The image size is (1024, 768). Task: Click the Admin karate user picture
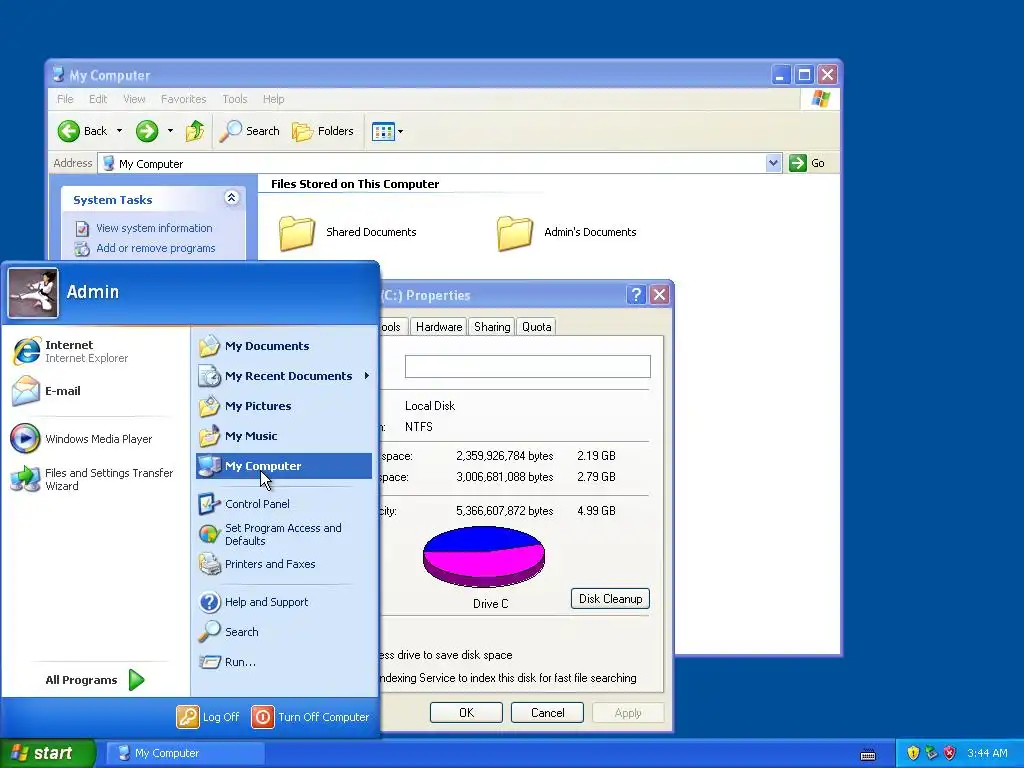coord(33,293)
